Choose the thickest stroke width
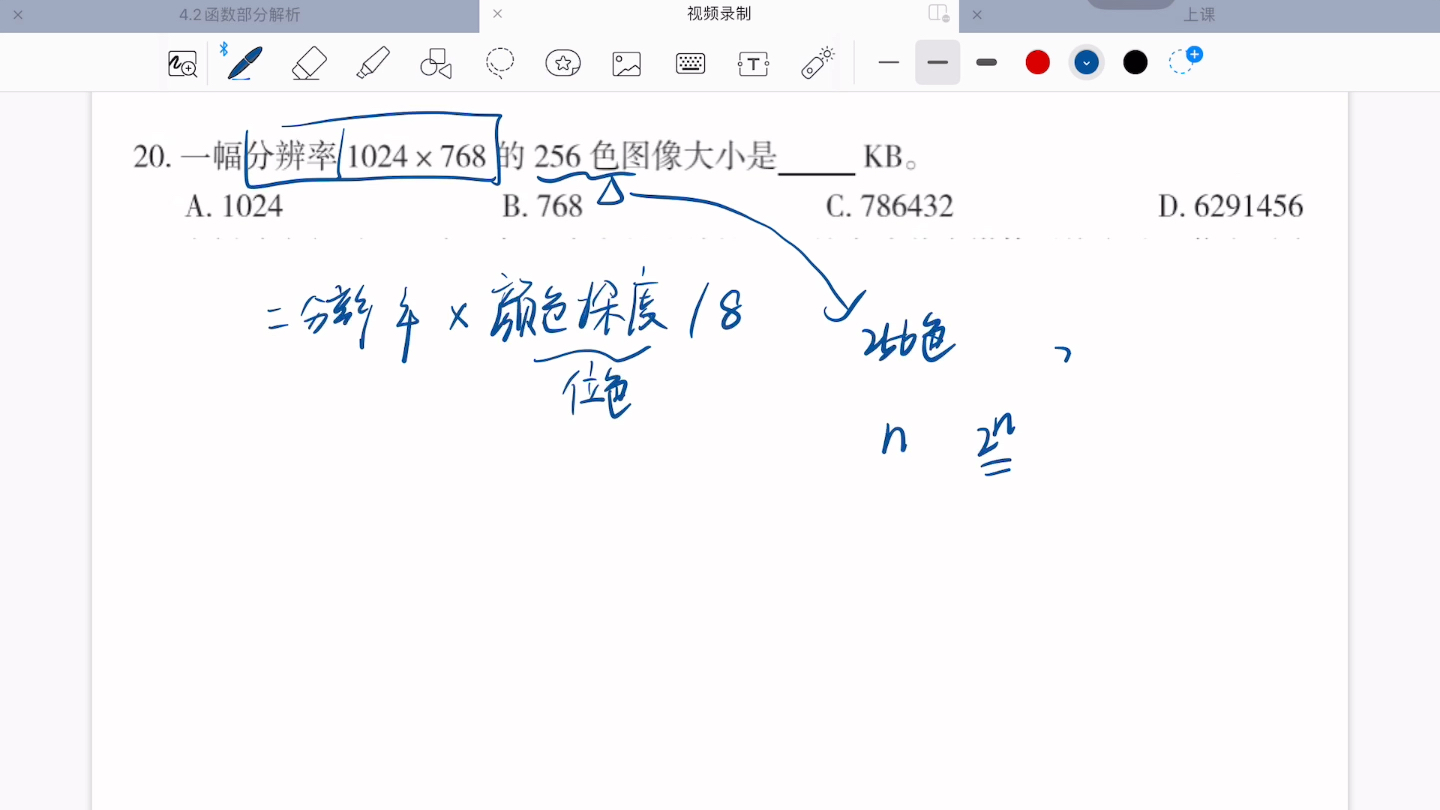 [x=987, y=62]
